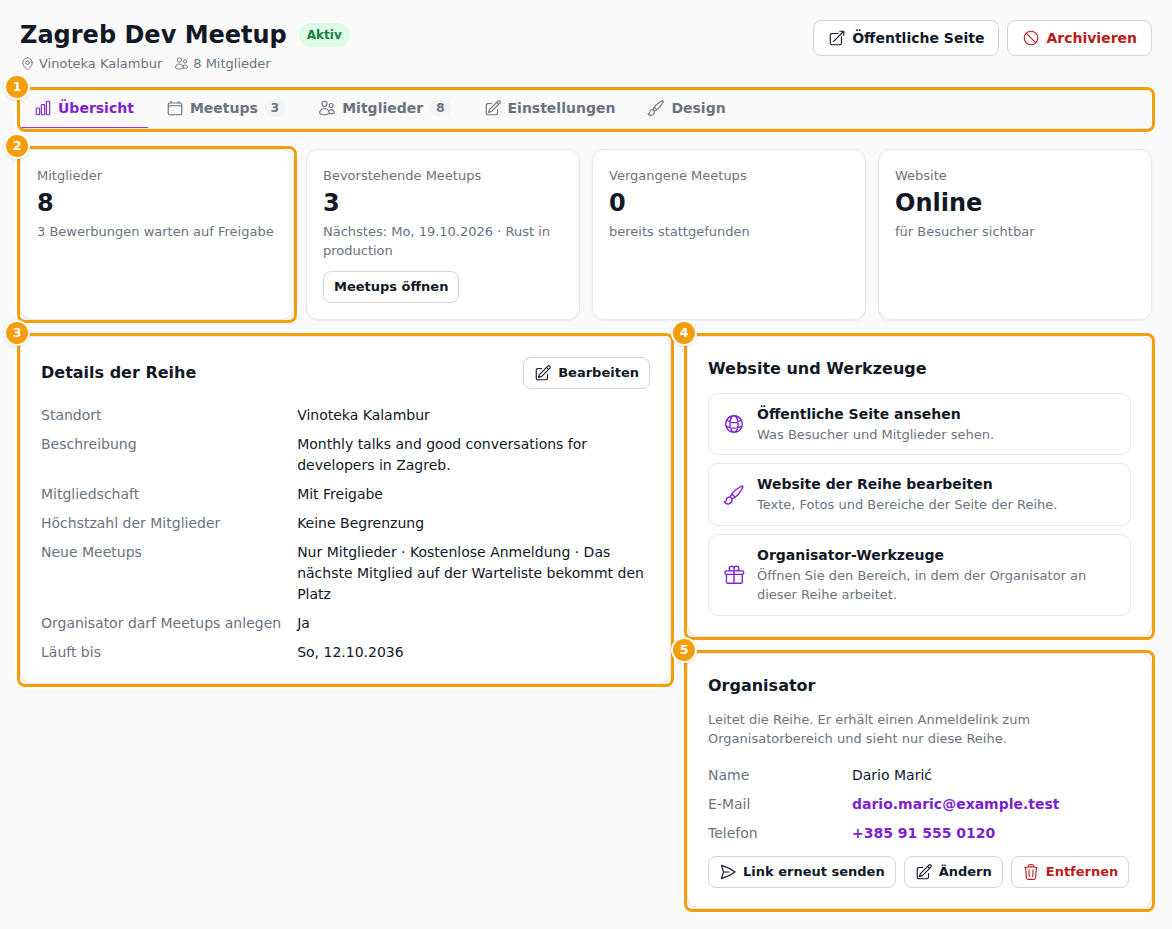Screen dimensions: 1172x929
Task: Click the Aktiv status badge
Action: coord(324,34)
